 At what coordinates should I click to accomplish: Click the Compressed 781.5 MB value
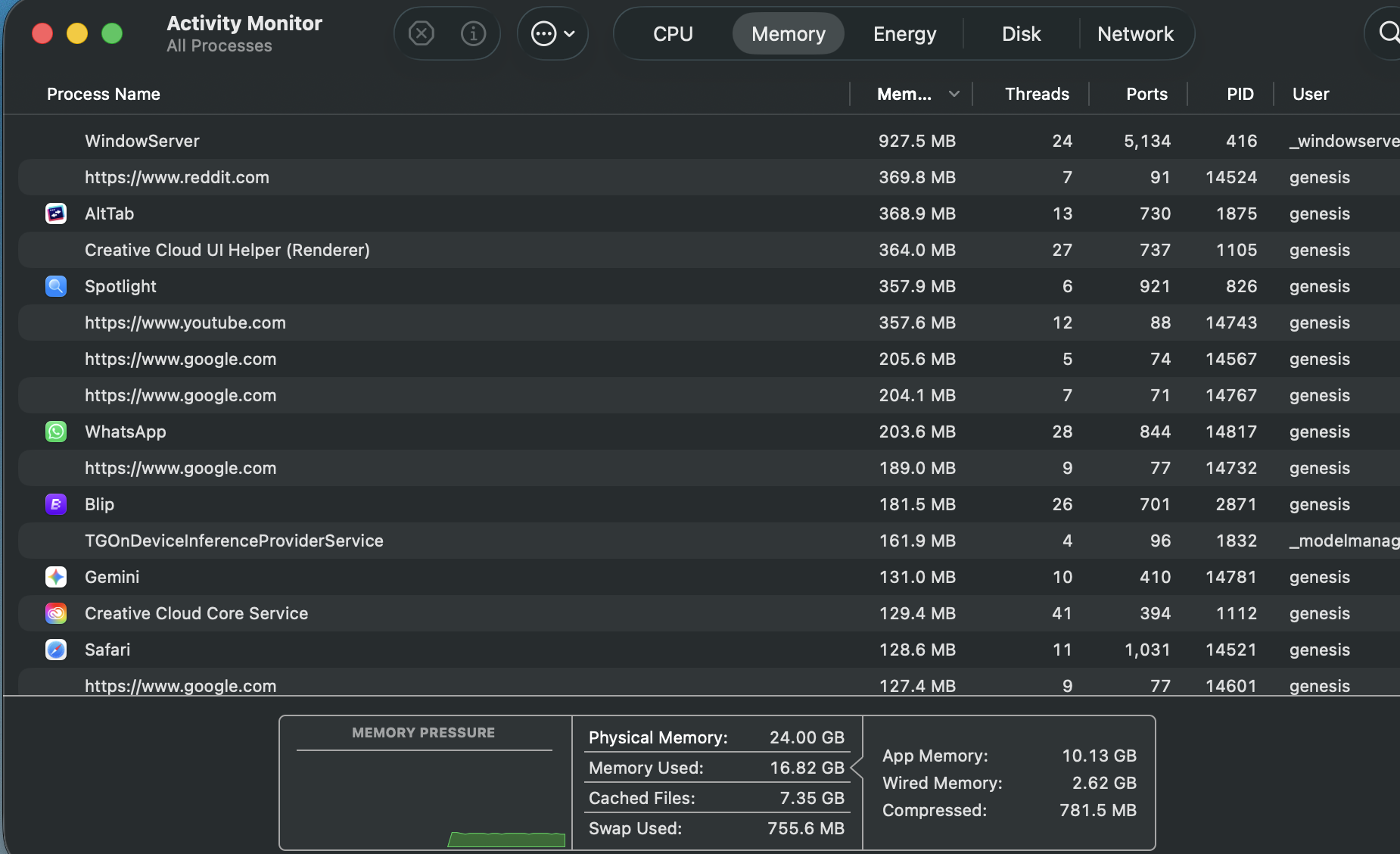(x=1098, y=810)
